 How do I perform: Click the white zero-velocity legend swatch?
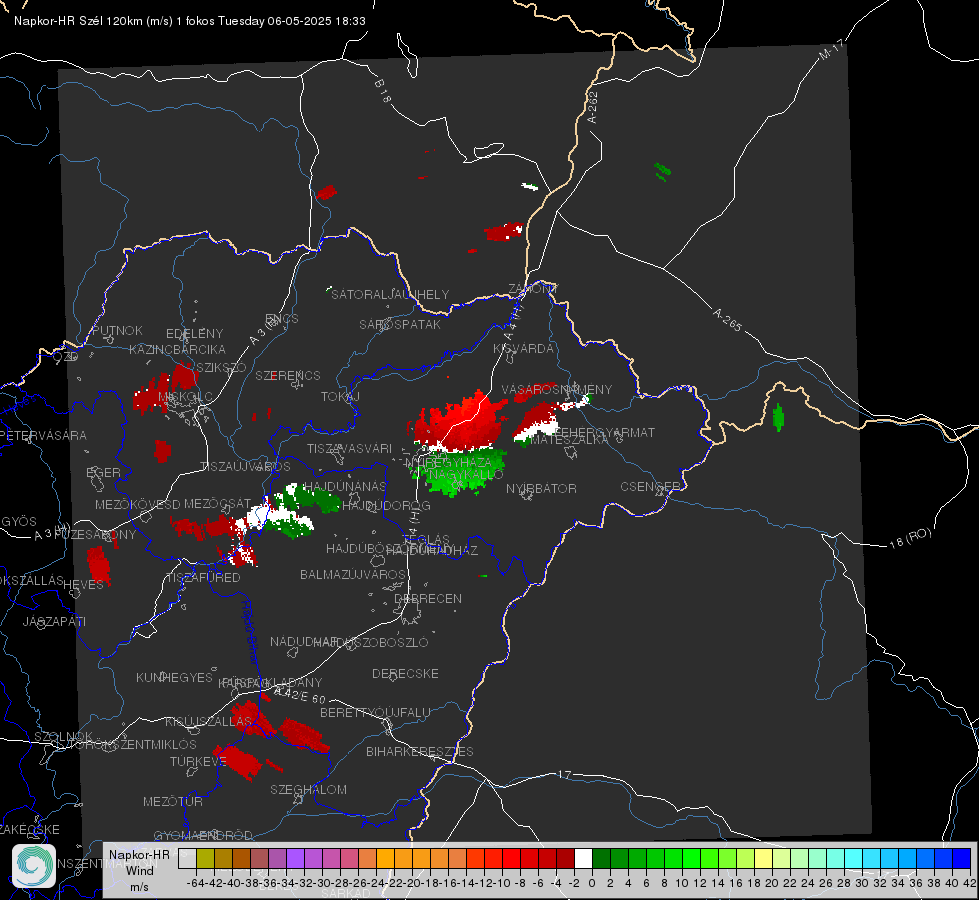[x=583, y=859]
